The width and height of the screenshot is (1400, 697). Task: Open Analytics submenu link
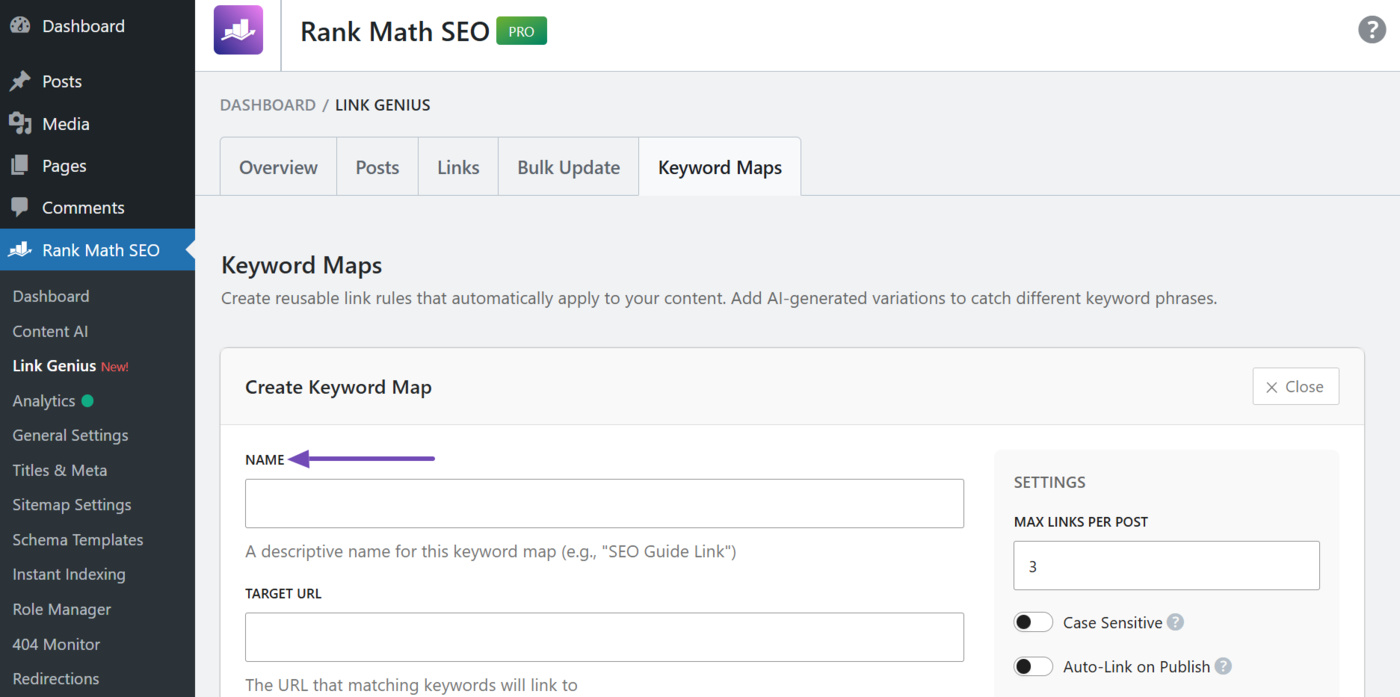[x=44, y=401]
